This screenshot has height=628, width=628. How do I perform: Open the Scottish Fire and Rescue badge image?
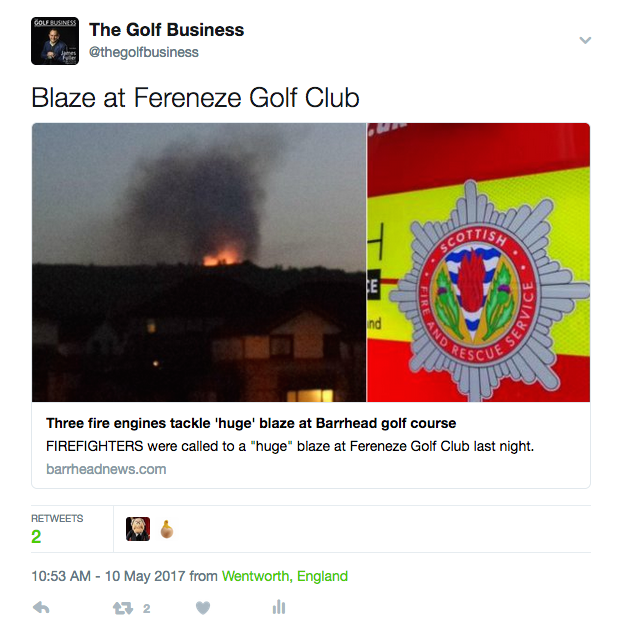pyautogui.click(x=479, y=262)
